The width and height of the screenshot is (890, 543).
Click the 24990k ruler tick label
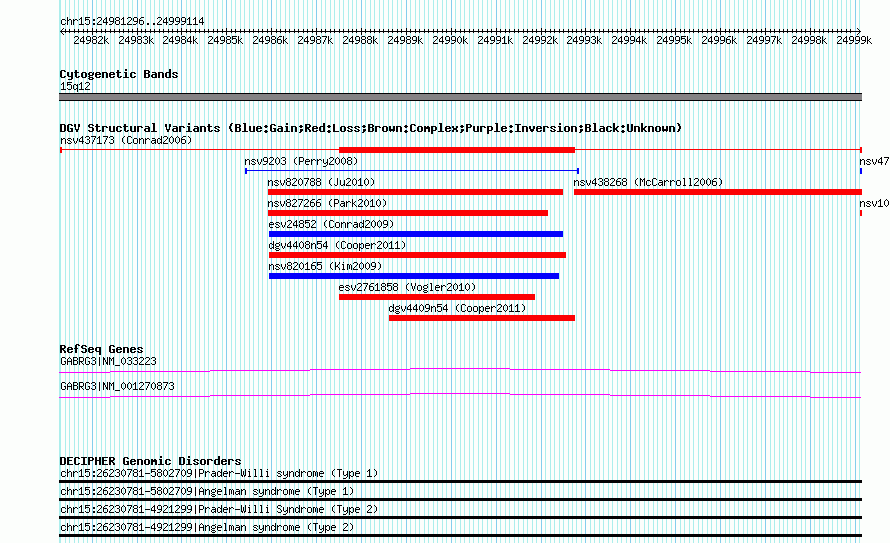tap(450, 40)
